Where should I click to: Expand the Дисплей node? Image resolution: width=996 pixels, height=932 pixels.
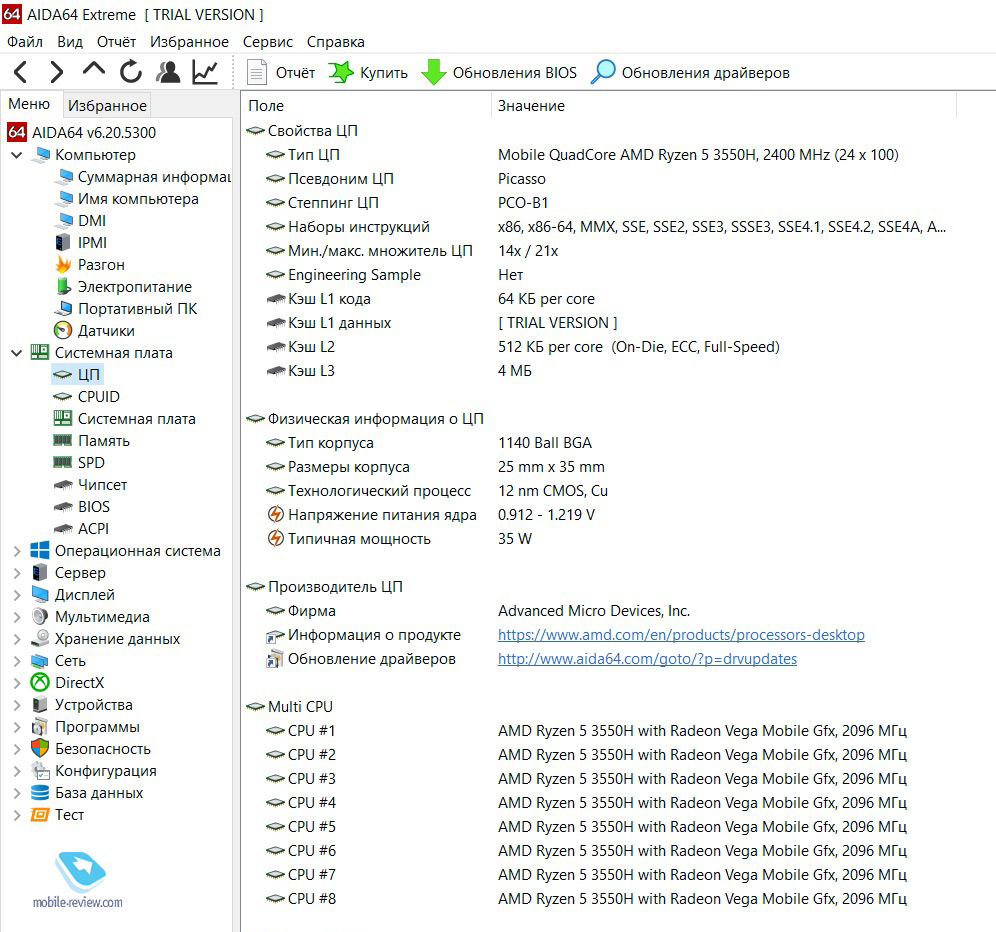pyautogui.click(x=17, y=595)
